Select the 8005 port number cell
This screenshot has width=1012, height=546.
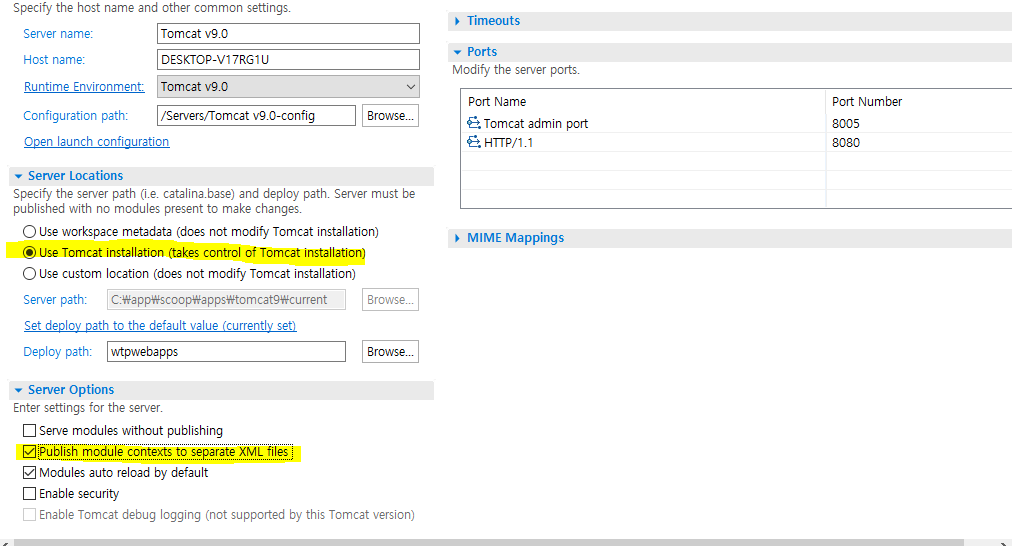pos(845,123)
